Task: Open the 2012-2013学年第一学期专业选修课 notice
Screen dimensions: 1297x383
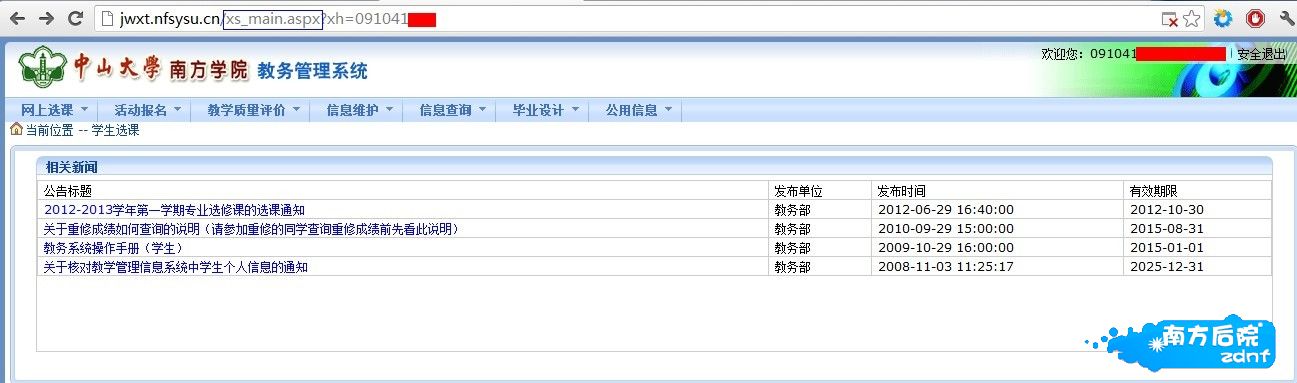Action: click(x=174, y=210)
